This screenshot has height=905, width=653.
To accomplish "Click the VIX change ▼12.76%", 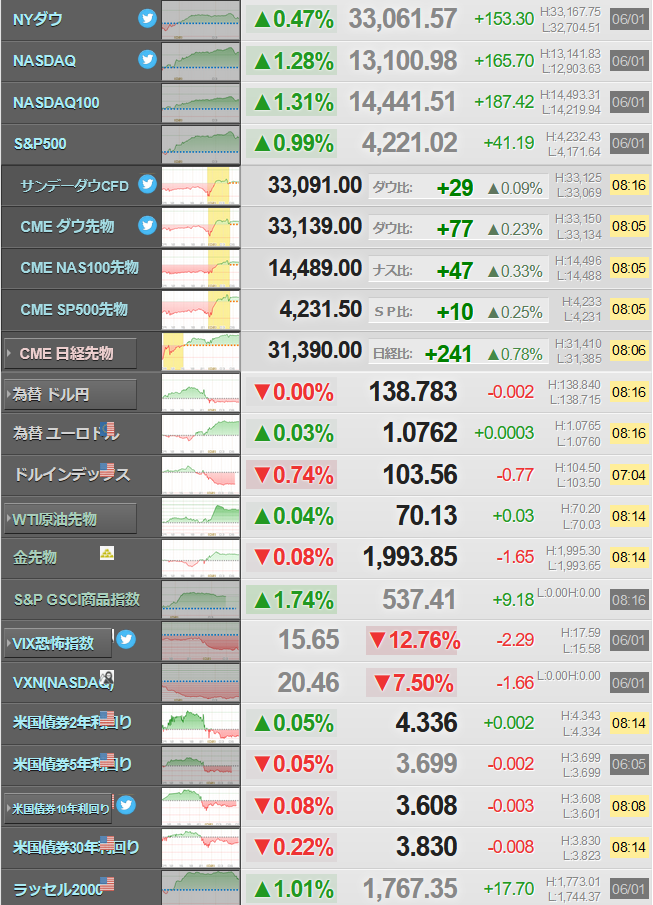I will coord(413,641).
